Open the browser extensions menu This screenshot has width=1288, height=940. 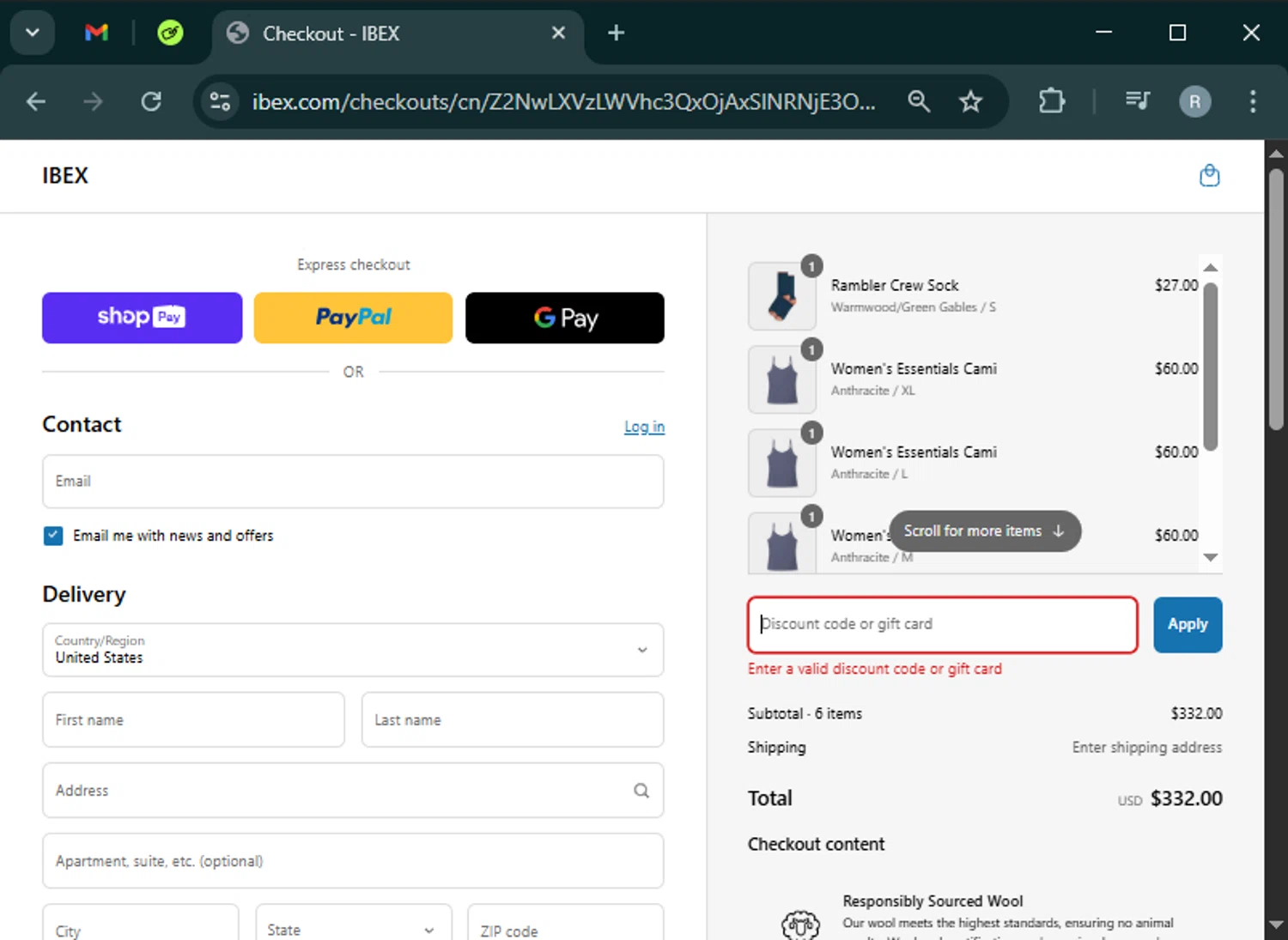coord(1051,101)
